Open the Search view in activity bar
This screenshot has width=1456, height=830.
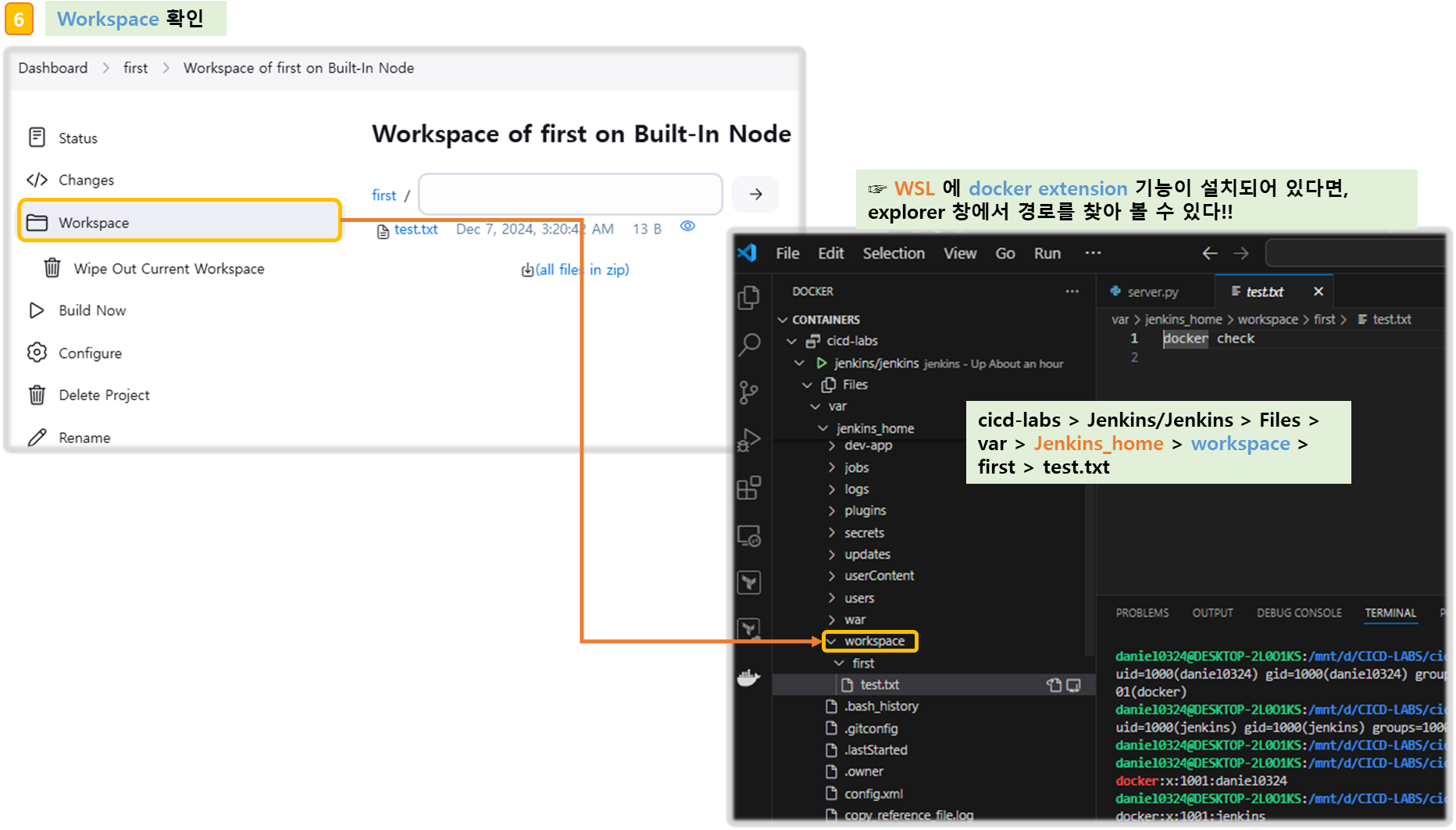(x=749, y=345)
